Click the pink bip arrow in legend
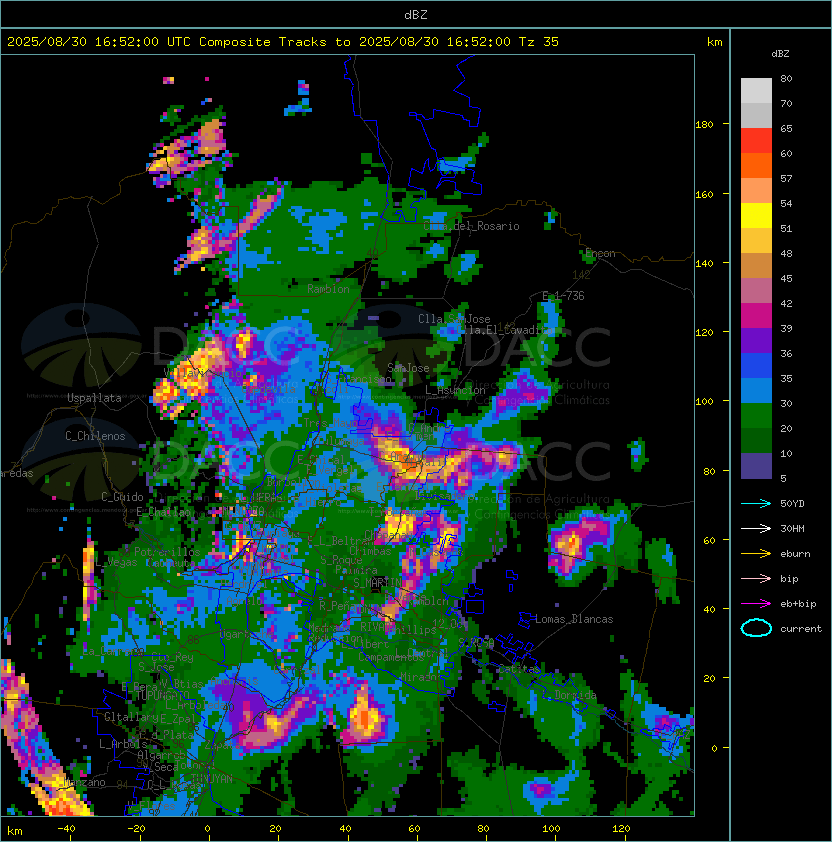Screen dimensions: 832x842 [x=756, y=578]
